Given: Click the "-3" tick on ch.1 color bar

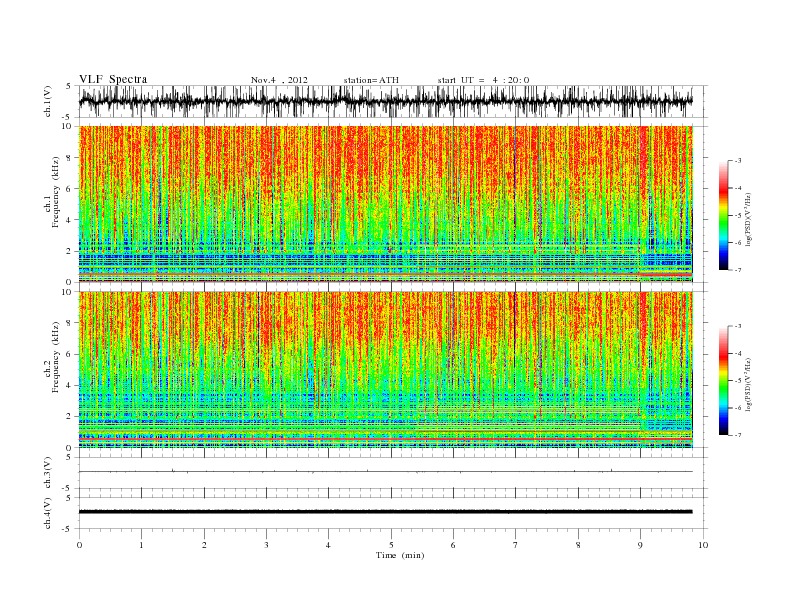Looking at the screenshot, I should click(737, 161).
